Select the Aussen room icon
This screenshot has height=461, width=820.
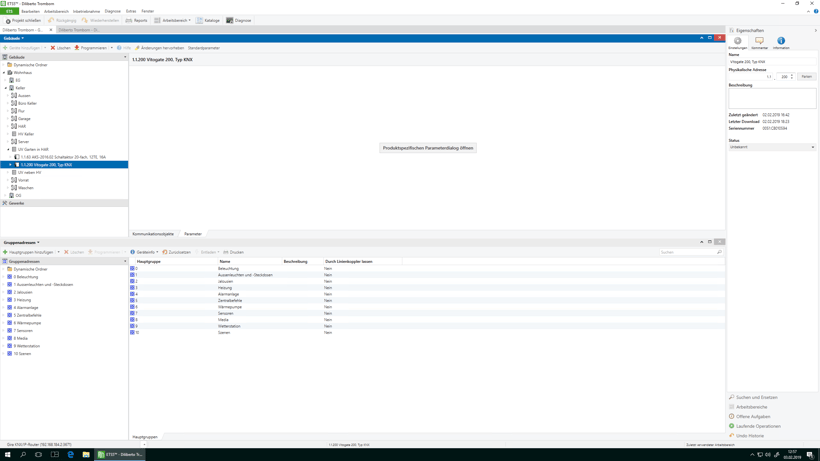14,96
